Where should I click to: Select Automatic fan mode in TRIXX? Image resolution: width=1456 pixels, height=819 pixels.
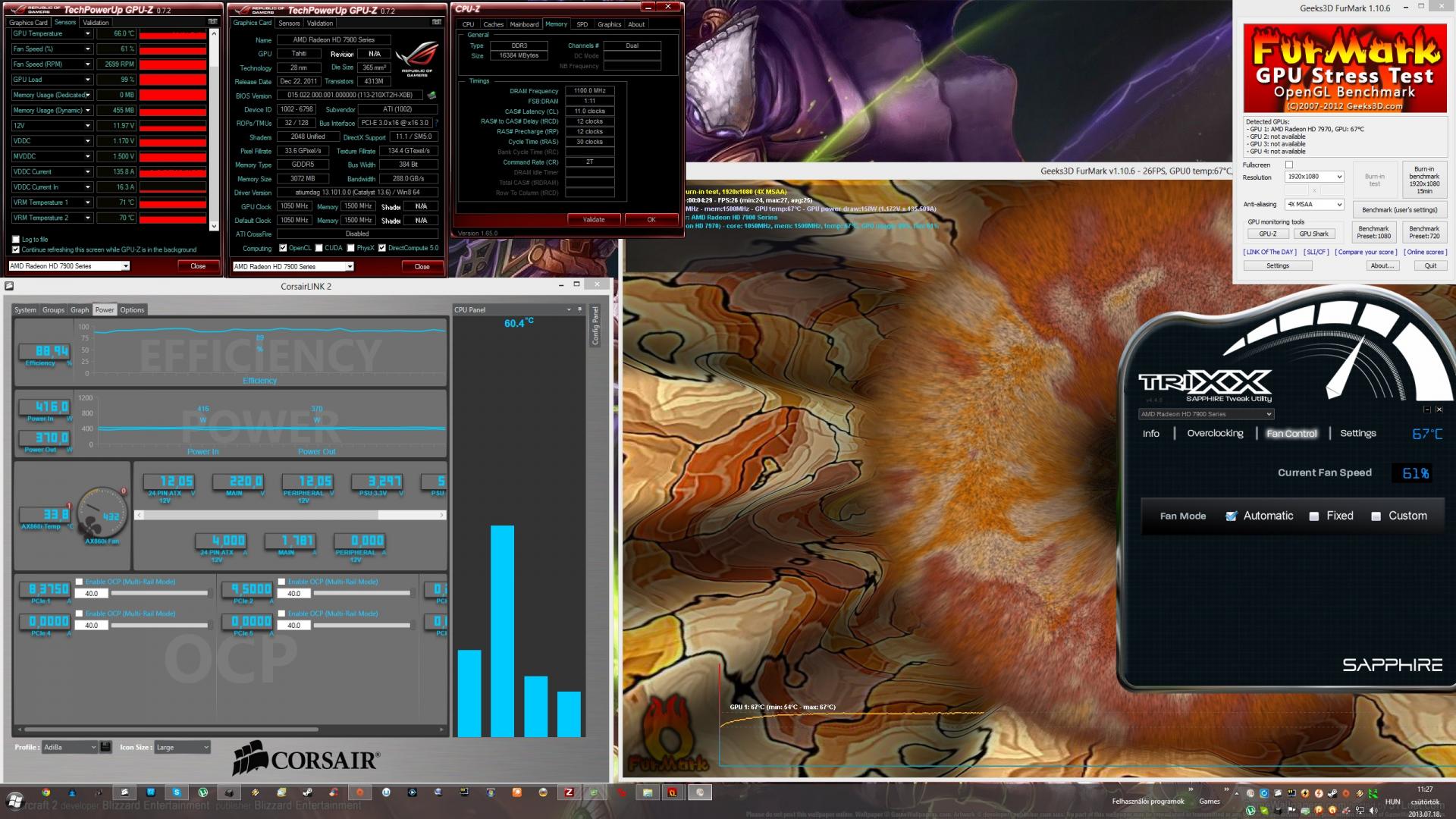pyautogui.click(x=1232, y=516)
